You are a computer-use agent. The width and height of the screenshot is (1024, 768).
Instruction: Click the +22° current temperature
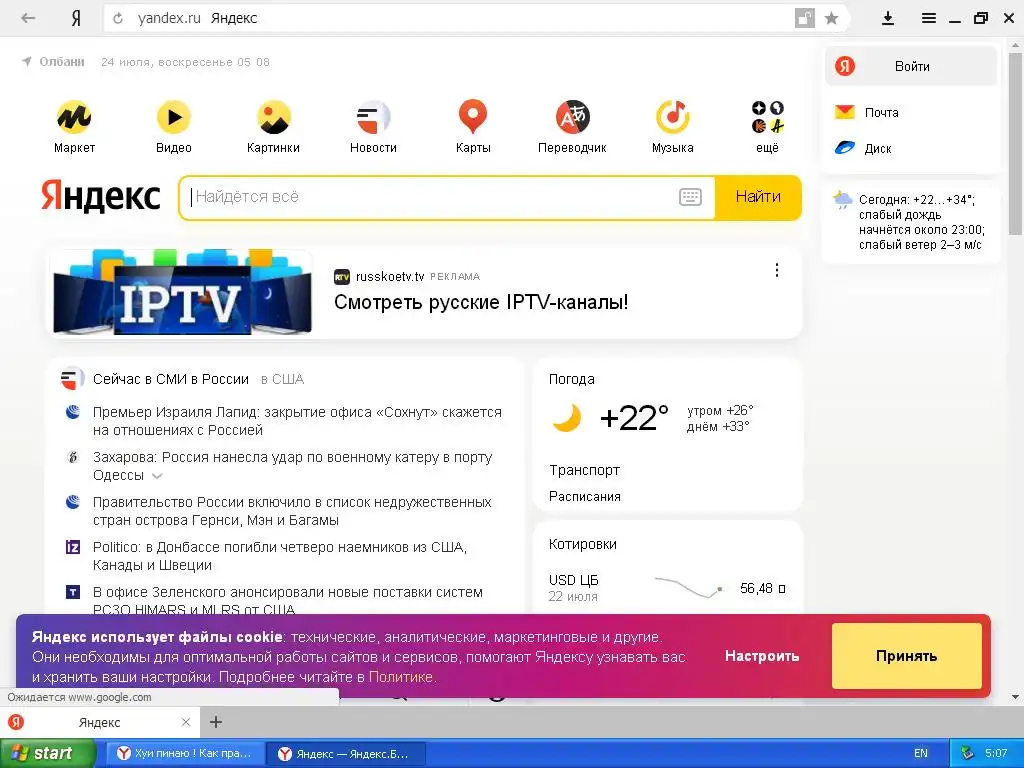(634, 418)
